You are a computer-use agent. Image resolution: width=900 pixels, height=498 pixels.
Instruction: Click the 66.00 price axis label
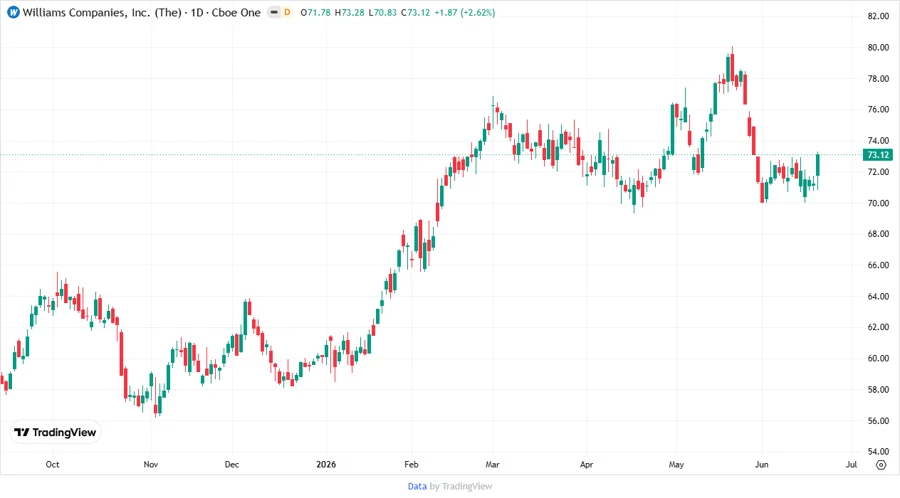coord(878,265)
